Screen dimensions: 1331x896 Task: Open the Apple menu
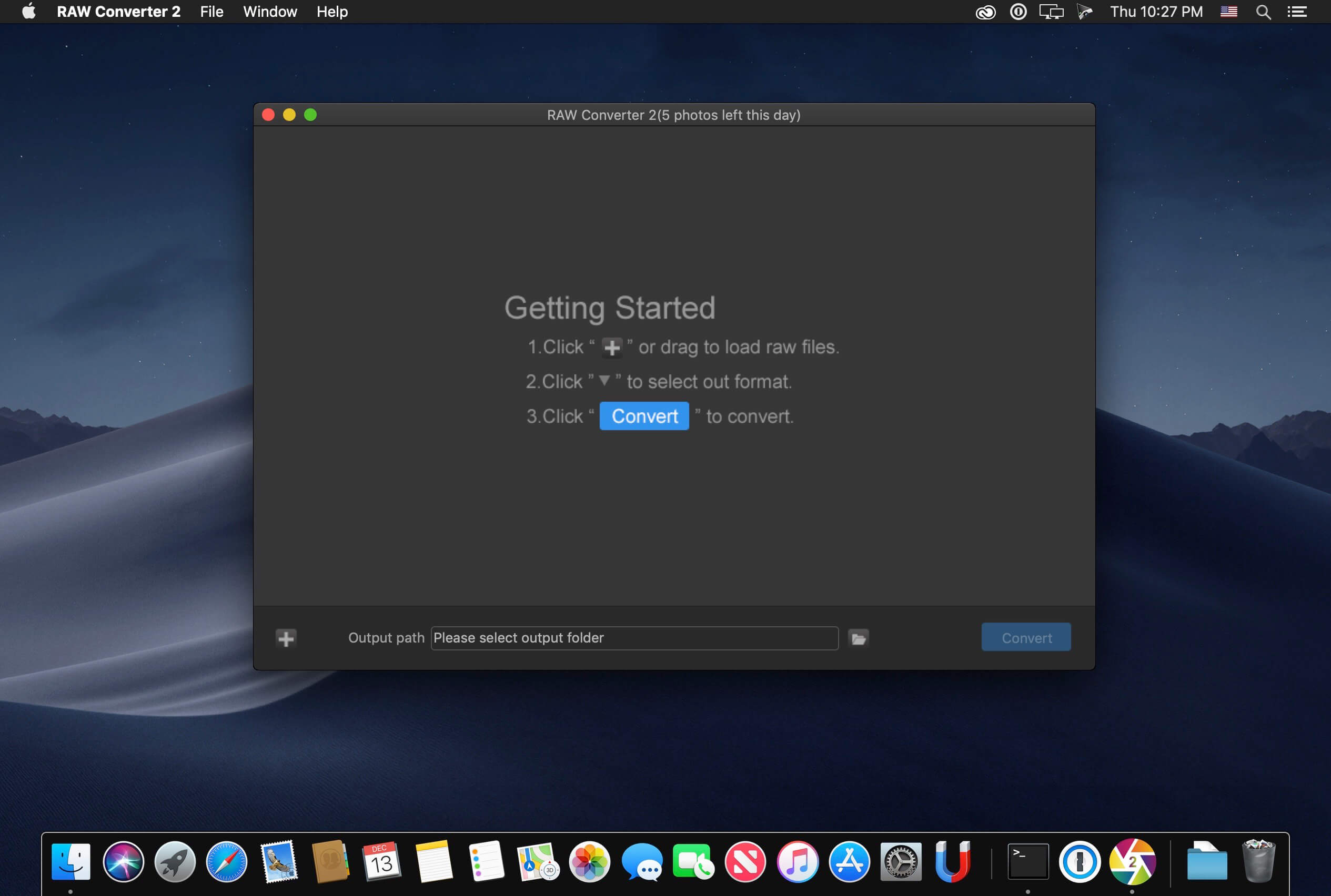[x=28, y=12]
